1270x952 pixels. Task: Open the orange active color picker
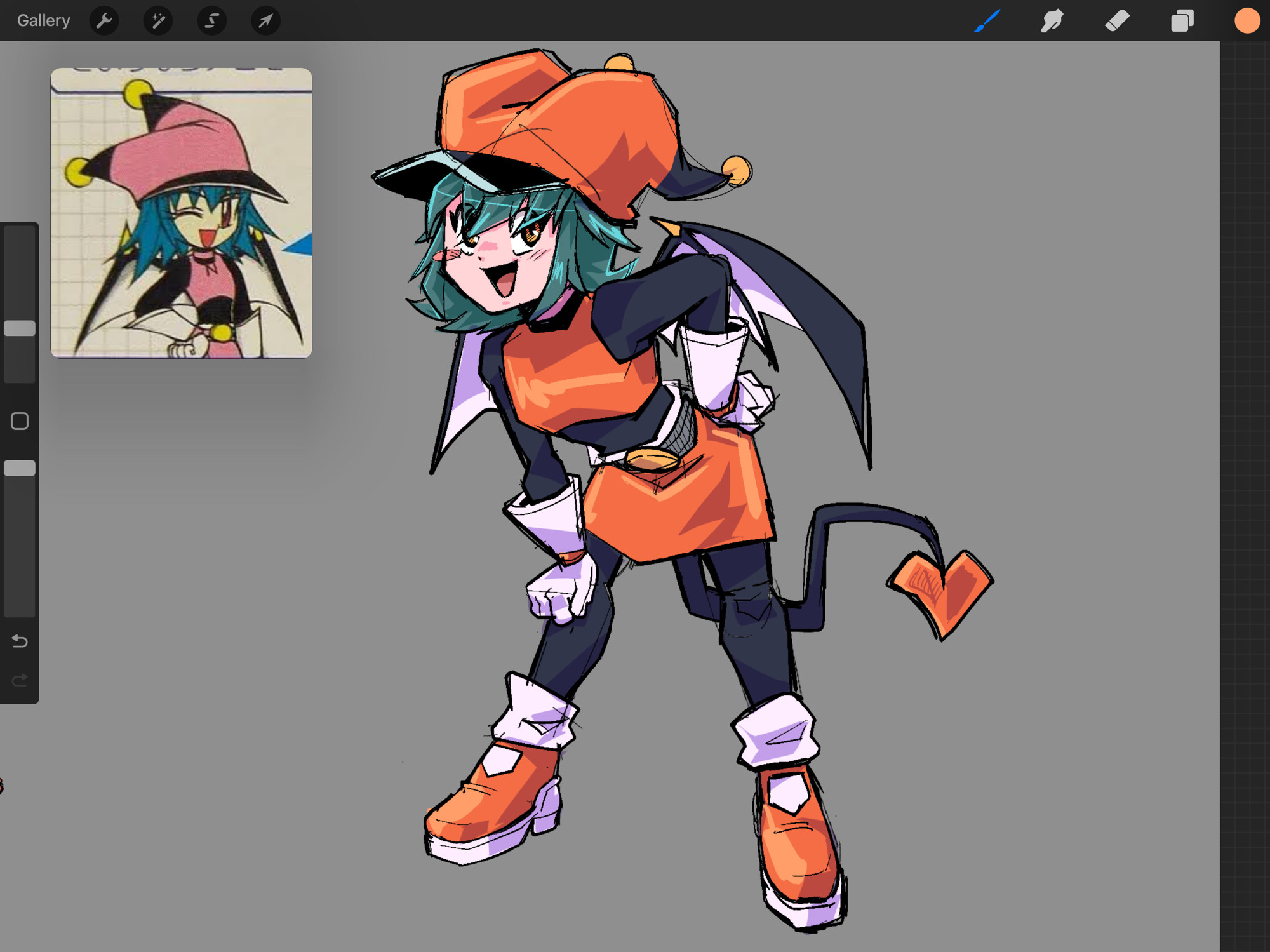pyautogui.click(x=1247, y=20)
